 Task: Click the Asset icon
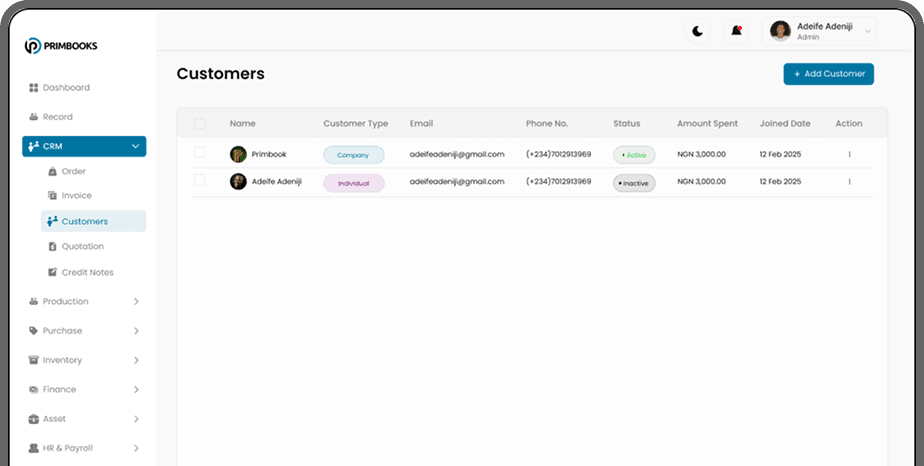[34, 419]
